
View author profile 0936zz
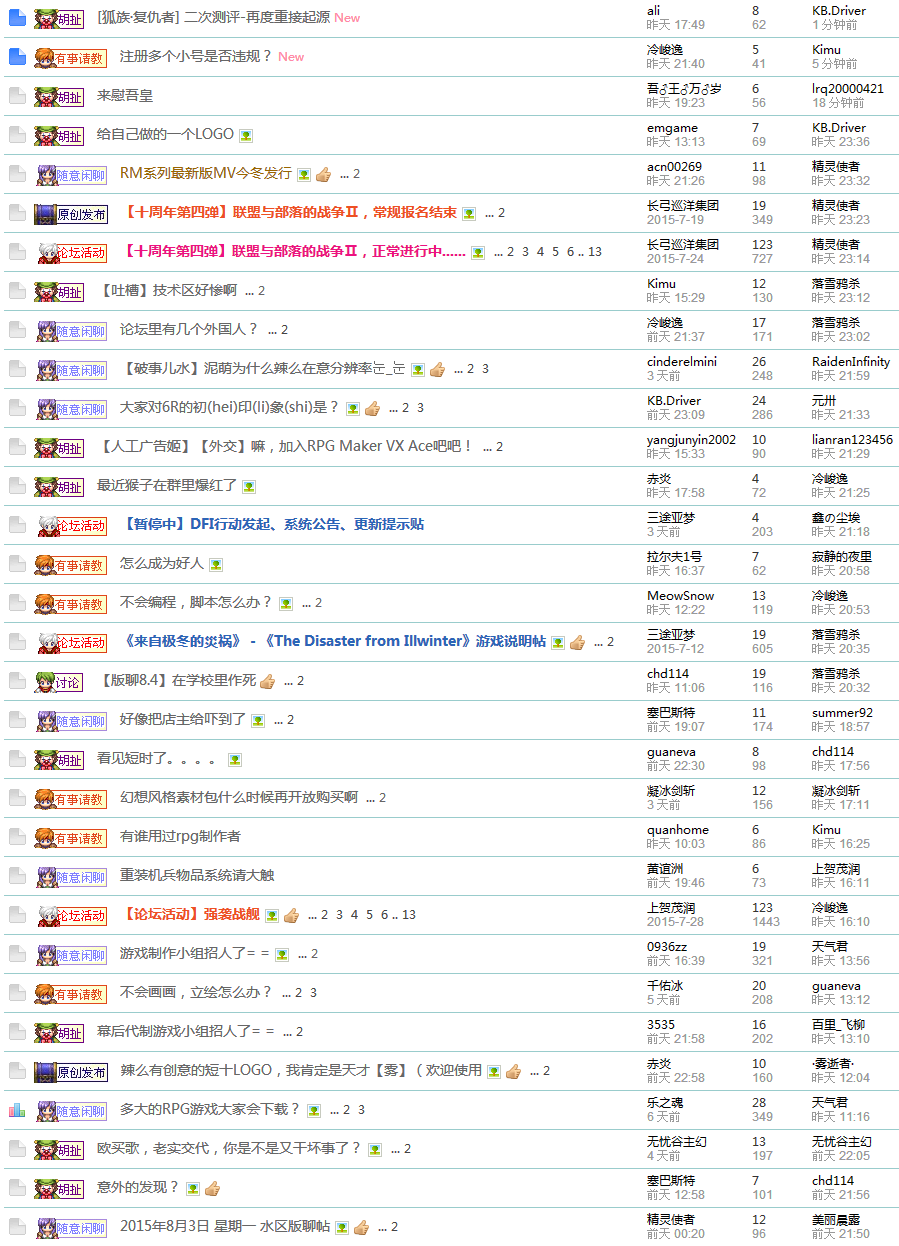tap(667, 947)
